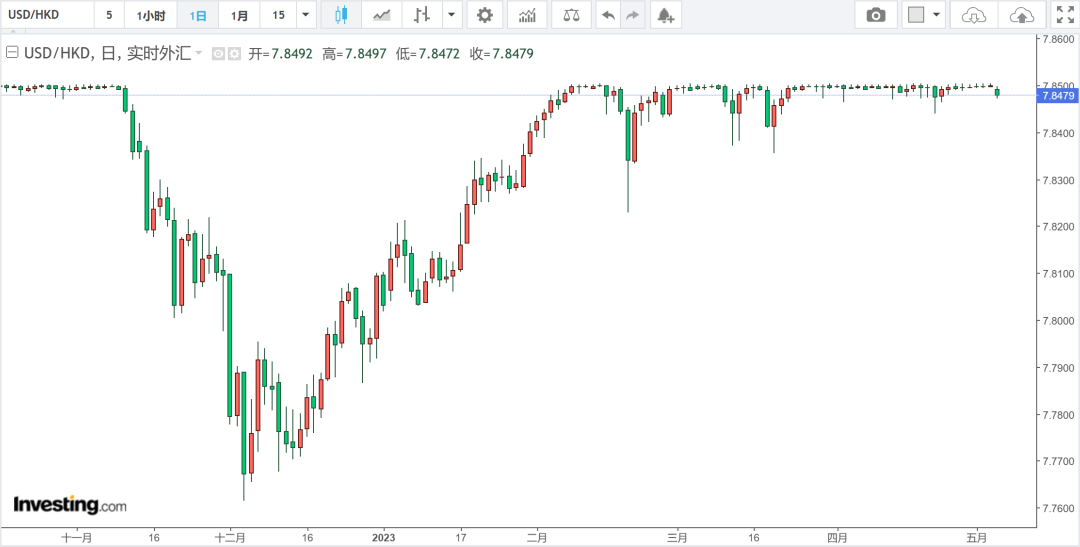Select the candlestick chart style icon
The height and width of the screenshot is (547, 1080).
[x=341, y=15]
